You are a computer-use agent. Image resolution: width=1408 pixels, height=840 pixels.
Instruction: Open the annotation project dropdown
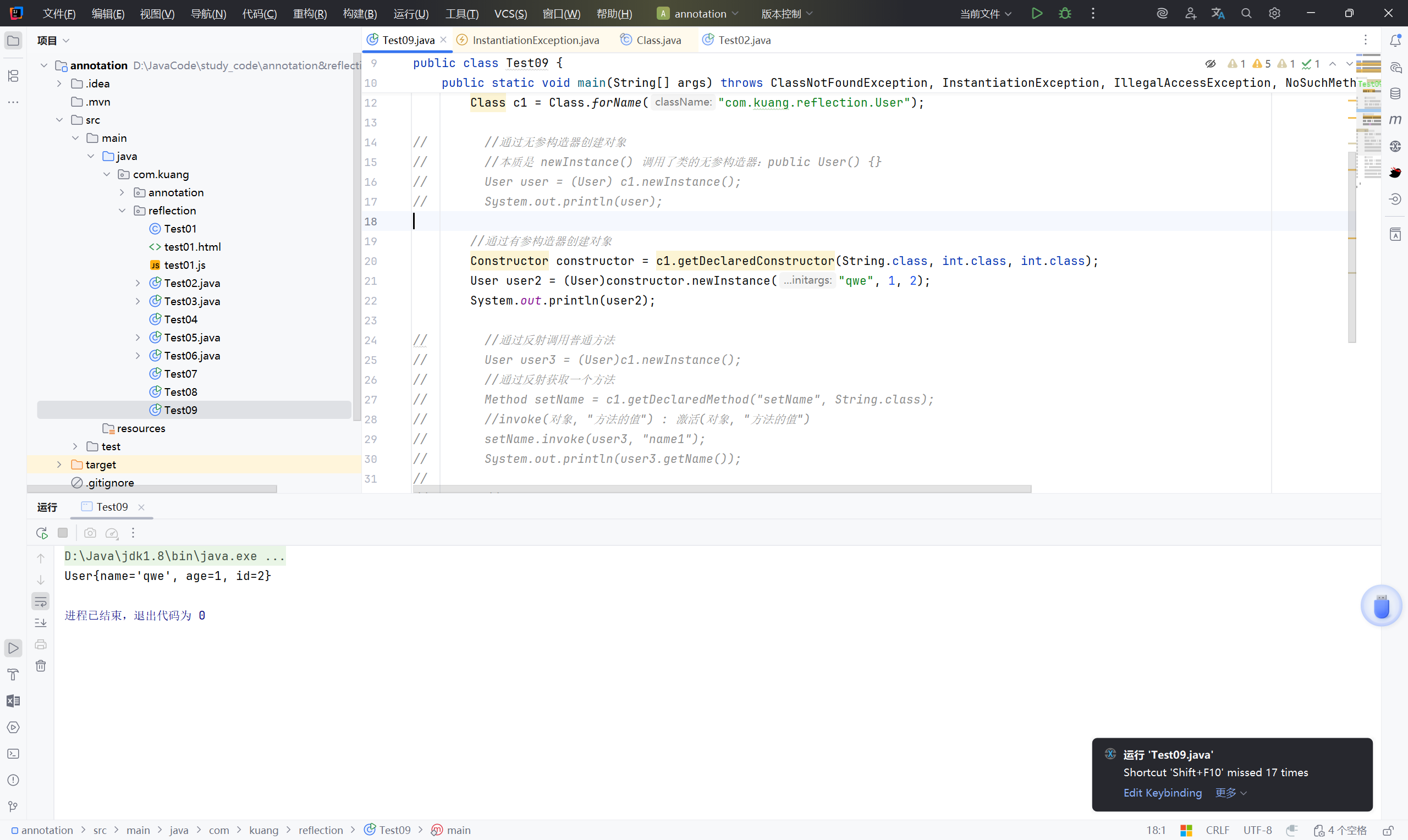point(700,14)
